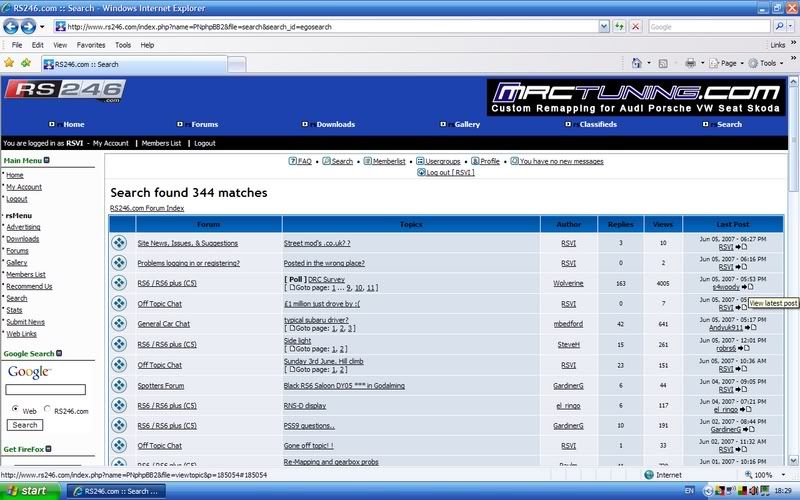Click Gallery in the blue navigation bar

[x=467, y=124]
